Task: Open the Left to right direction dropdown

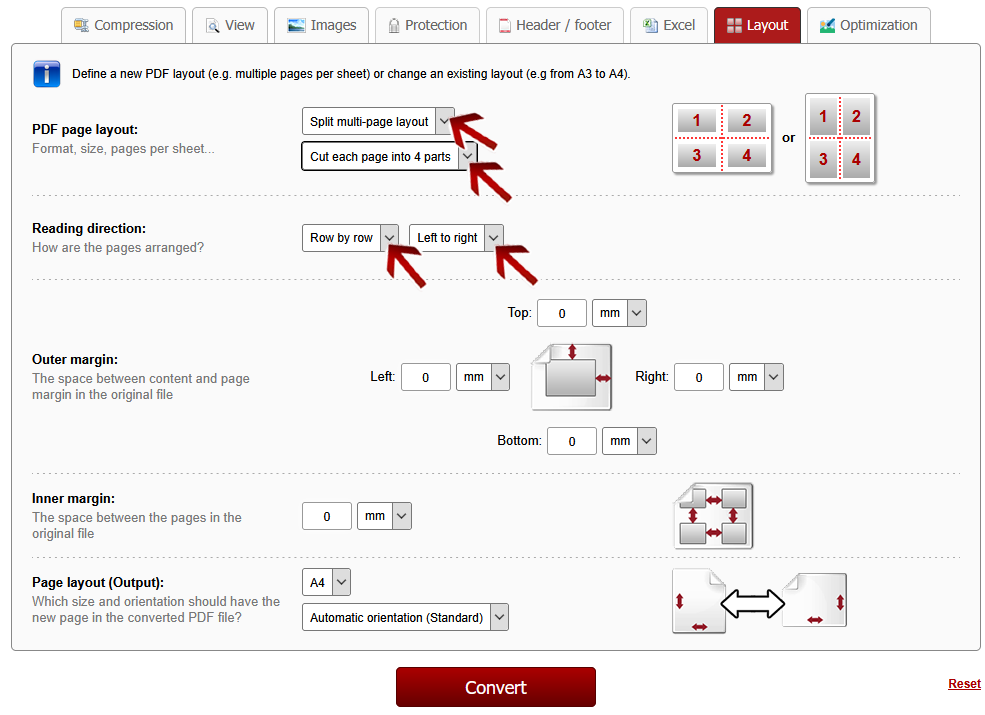Action: click(x=455, y=238)
